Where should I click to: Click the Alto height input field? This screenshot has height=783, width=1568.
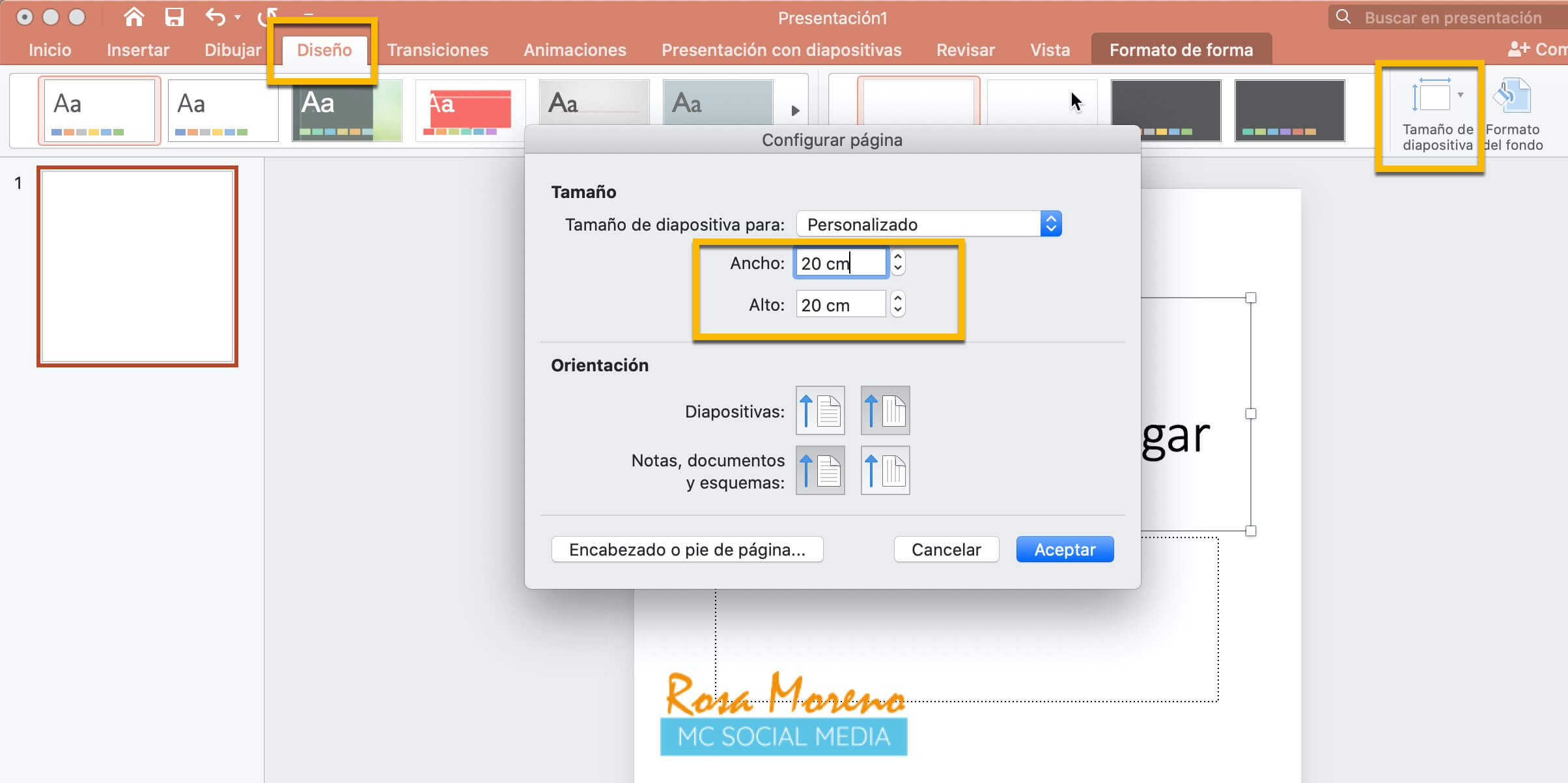(840, 305)
